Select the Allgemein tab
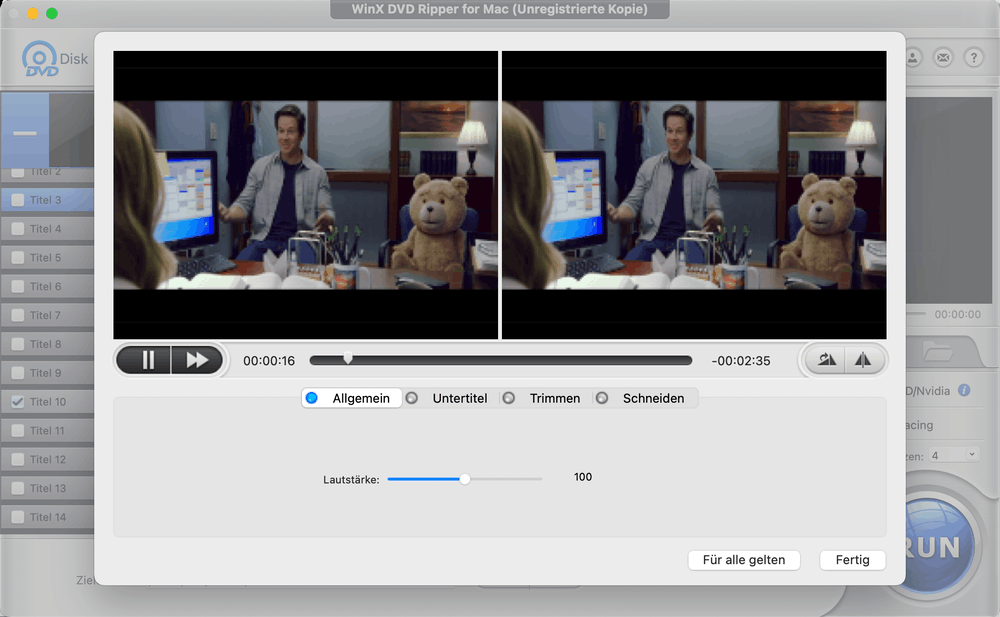The height and width of the screenshot is (617, 1000). (351, 398)
